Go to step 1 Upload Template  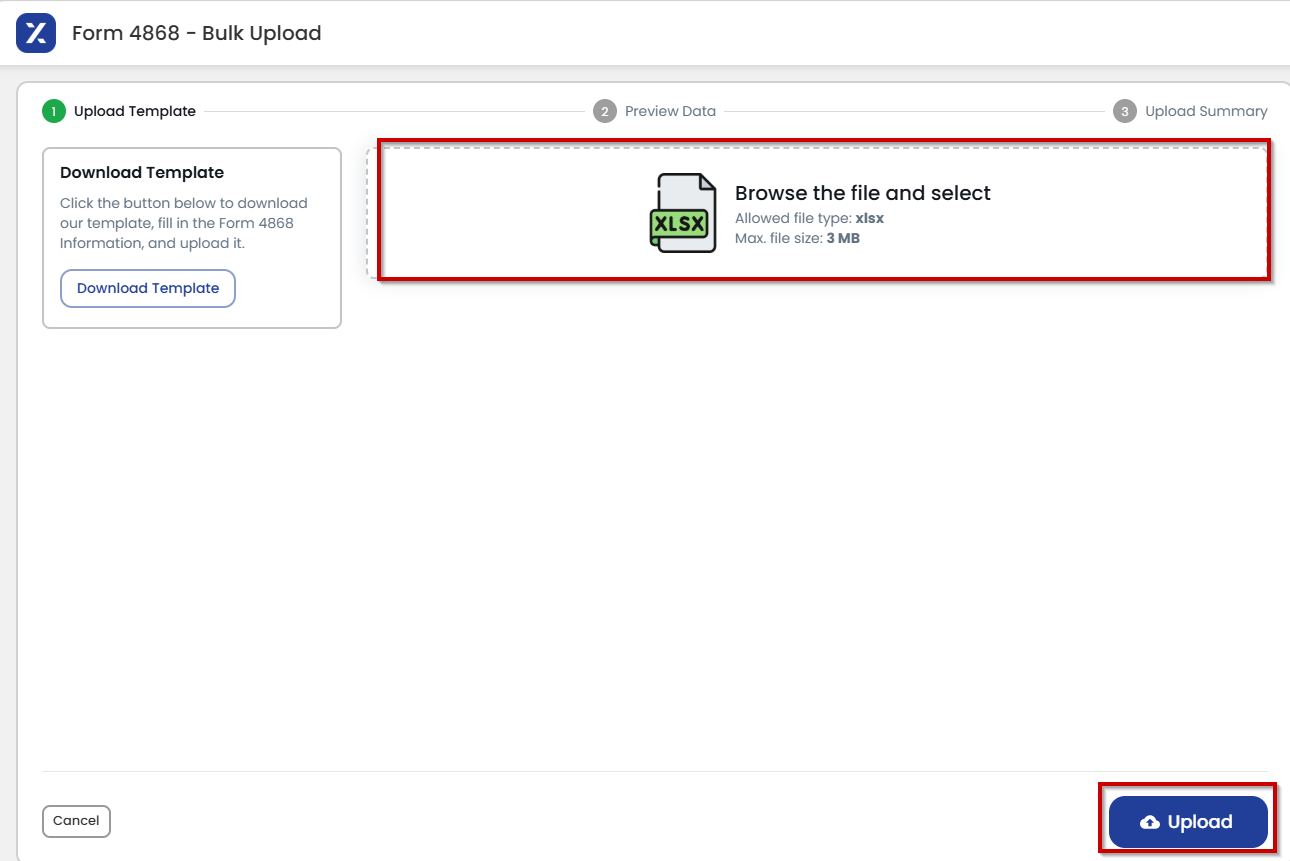[119, 111]
